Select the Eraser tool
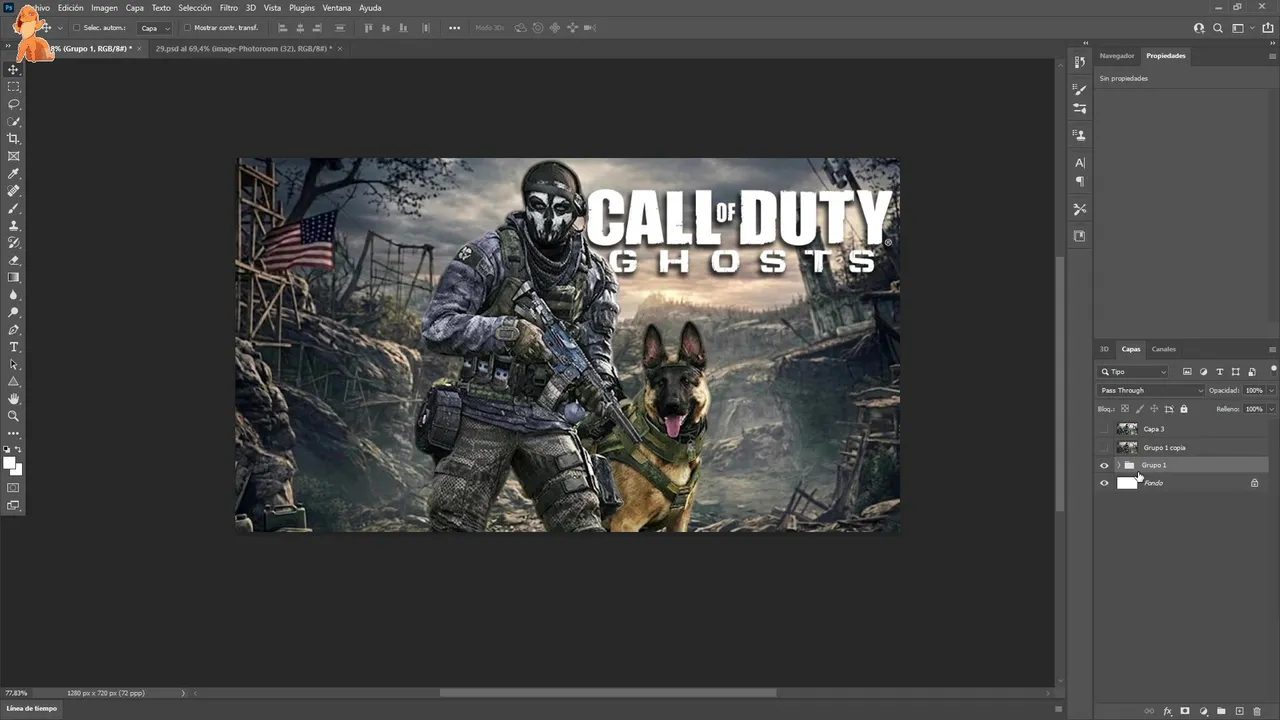Image resolution: width=1280 pixels, height=720 pixels. [14, 260]
